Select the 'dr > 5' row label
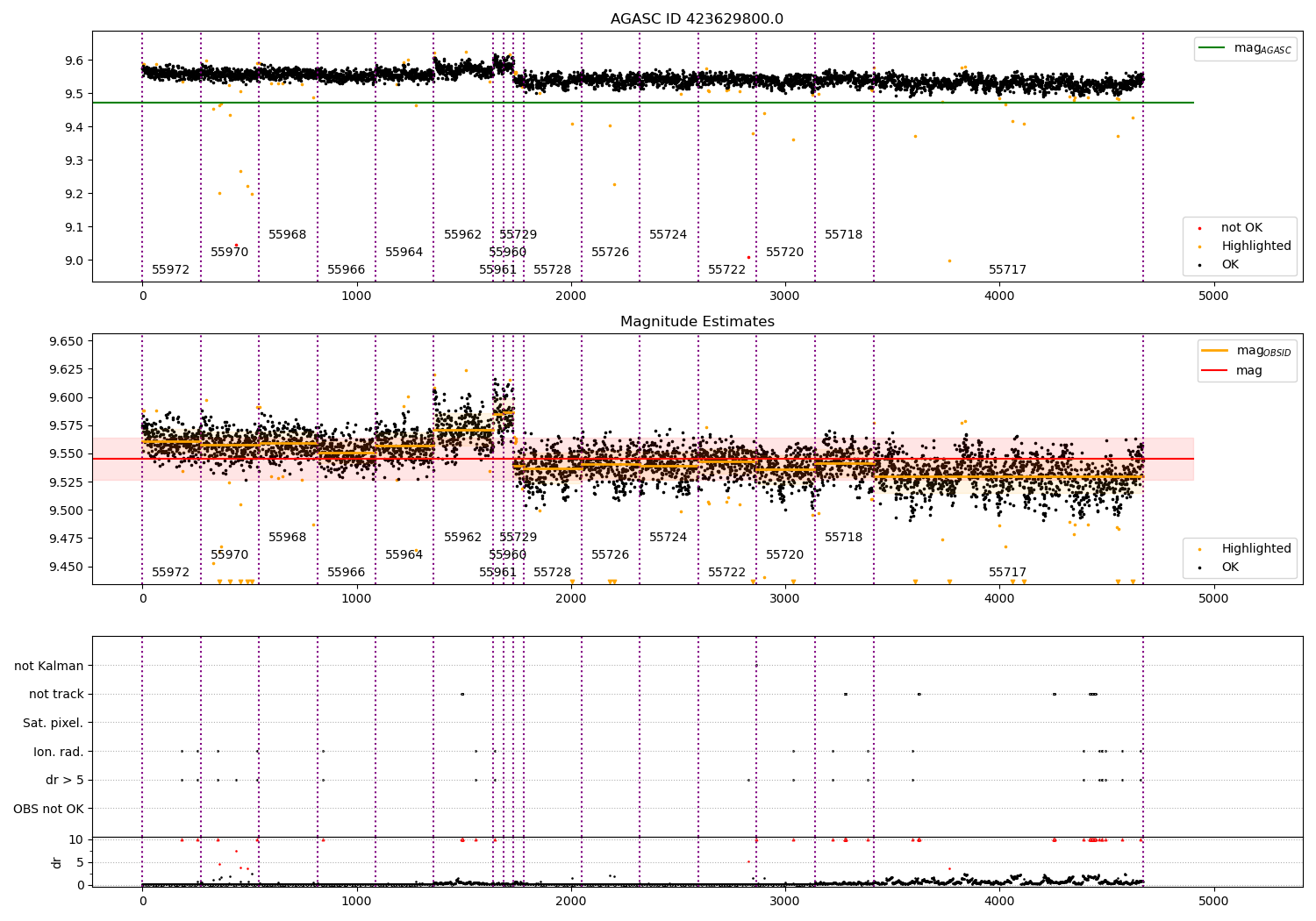The height and width of the screenshot is (921, 1316). pos(65,780)
